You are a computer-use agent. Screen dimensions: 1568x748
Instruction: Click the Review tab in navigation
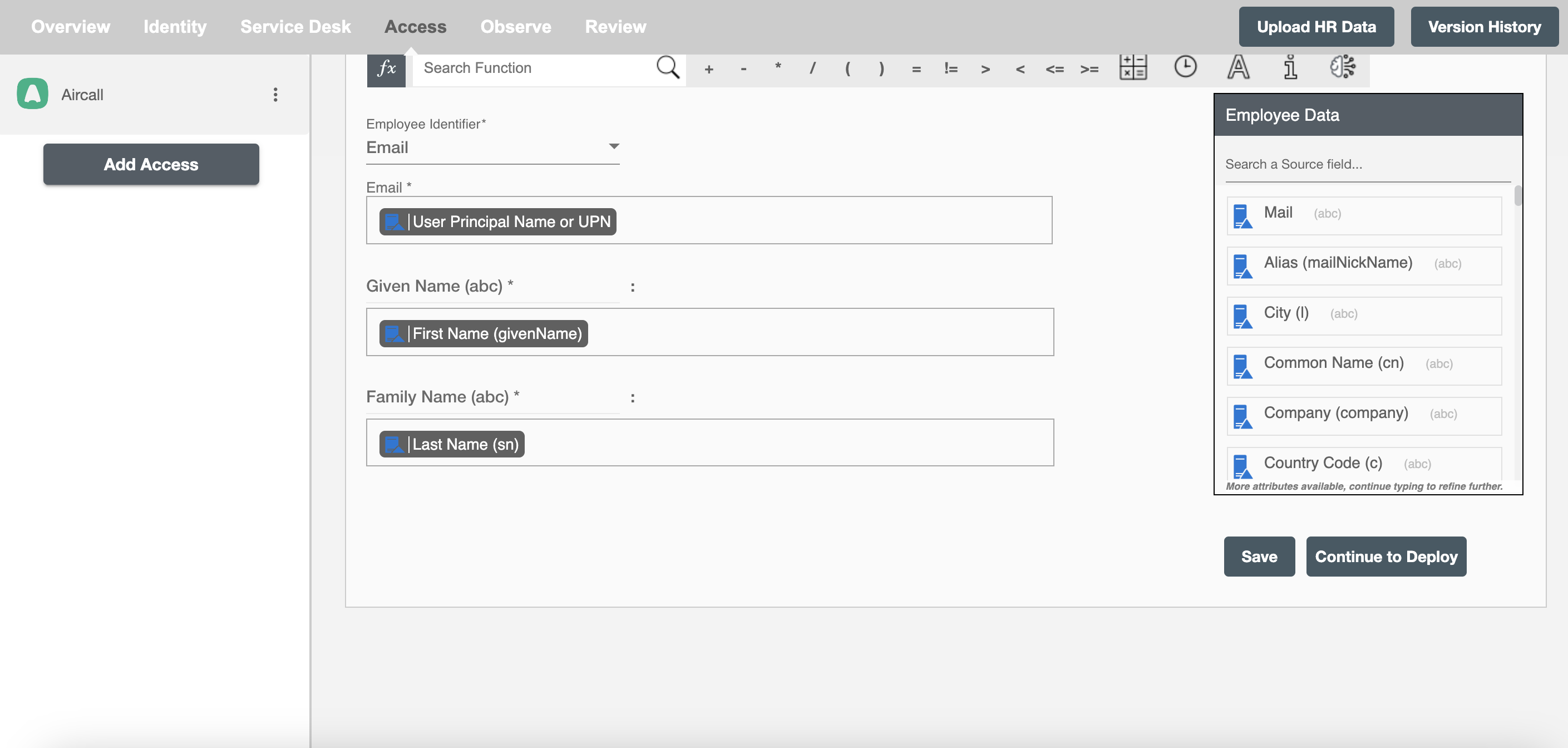pyautogui.click(x=615, y=25)
